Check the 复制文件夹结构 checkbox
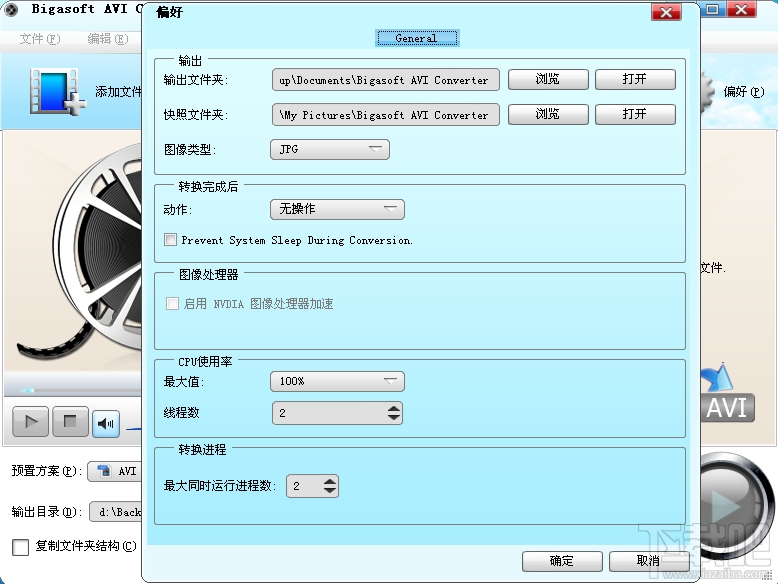778x584 pixels. point(20,547)
